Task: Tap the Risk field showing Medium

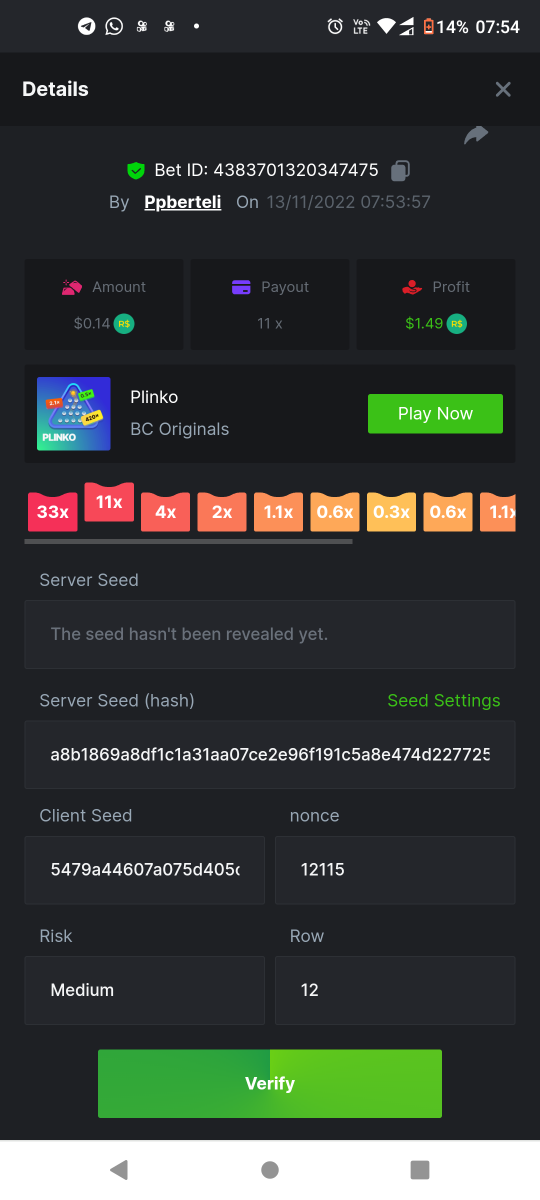Action: pos(145,990)
